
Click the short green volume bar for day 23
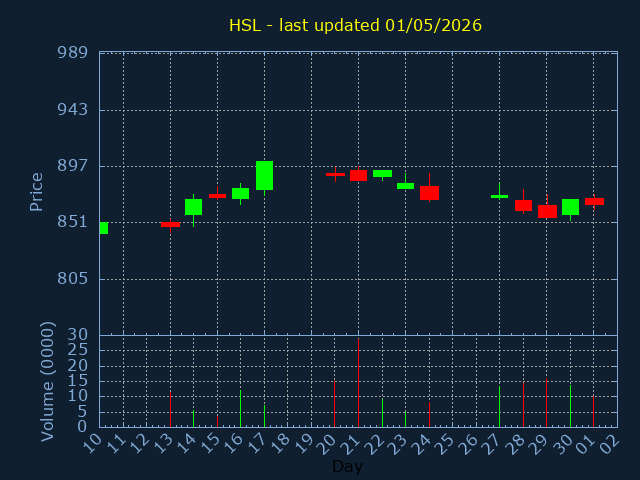405,419
